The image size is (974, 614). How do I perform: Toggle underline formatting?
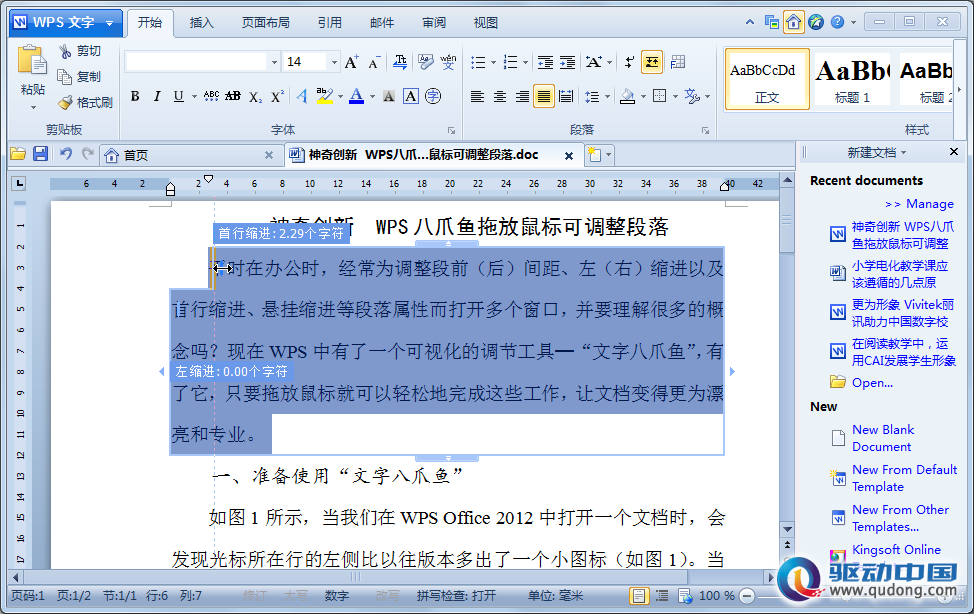tap(178, 96)
